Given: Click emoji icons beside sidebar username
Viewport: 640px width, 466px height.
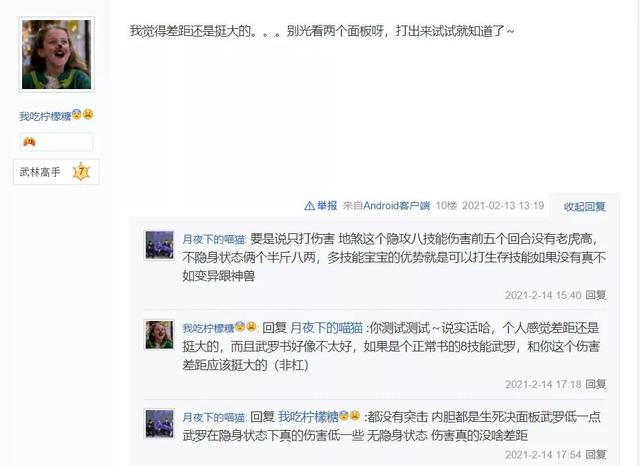Looking at the screenshot, I should [83, 115].
